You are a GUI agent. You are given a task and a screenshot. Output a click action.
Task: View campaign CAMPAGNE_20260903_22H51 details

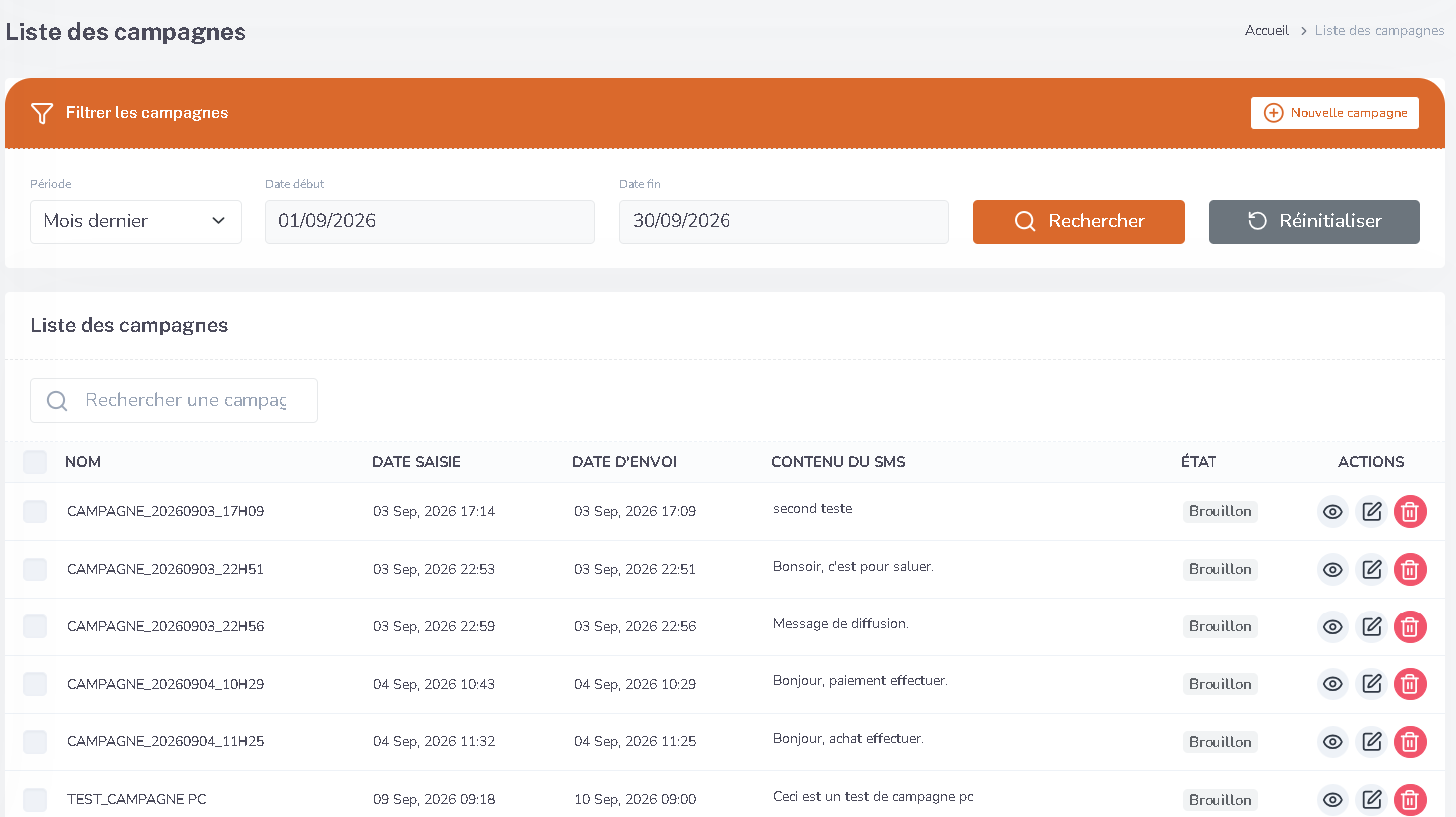pyautogui.click(x=1333, y=570)
